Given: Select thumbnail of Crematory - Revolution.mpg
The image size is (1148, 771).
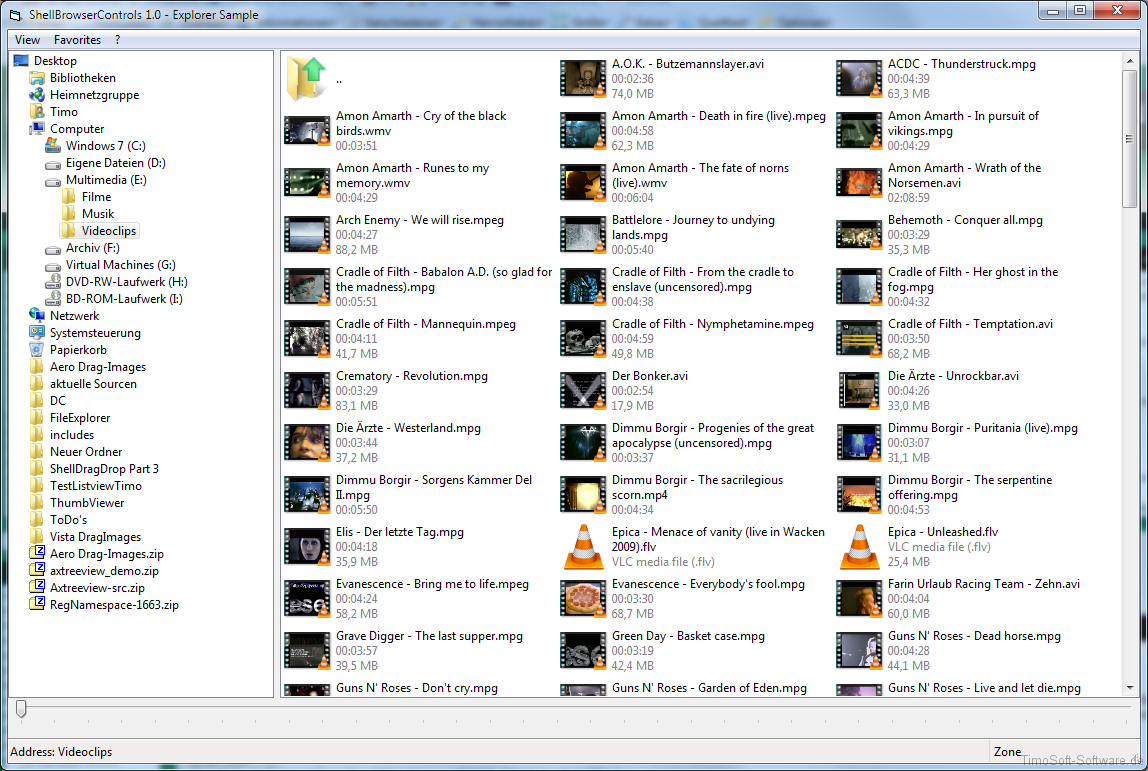Looking at the screenshot, I should click(x=307, y=391).
